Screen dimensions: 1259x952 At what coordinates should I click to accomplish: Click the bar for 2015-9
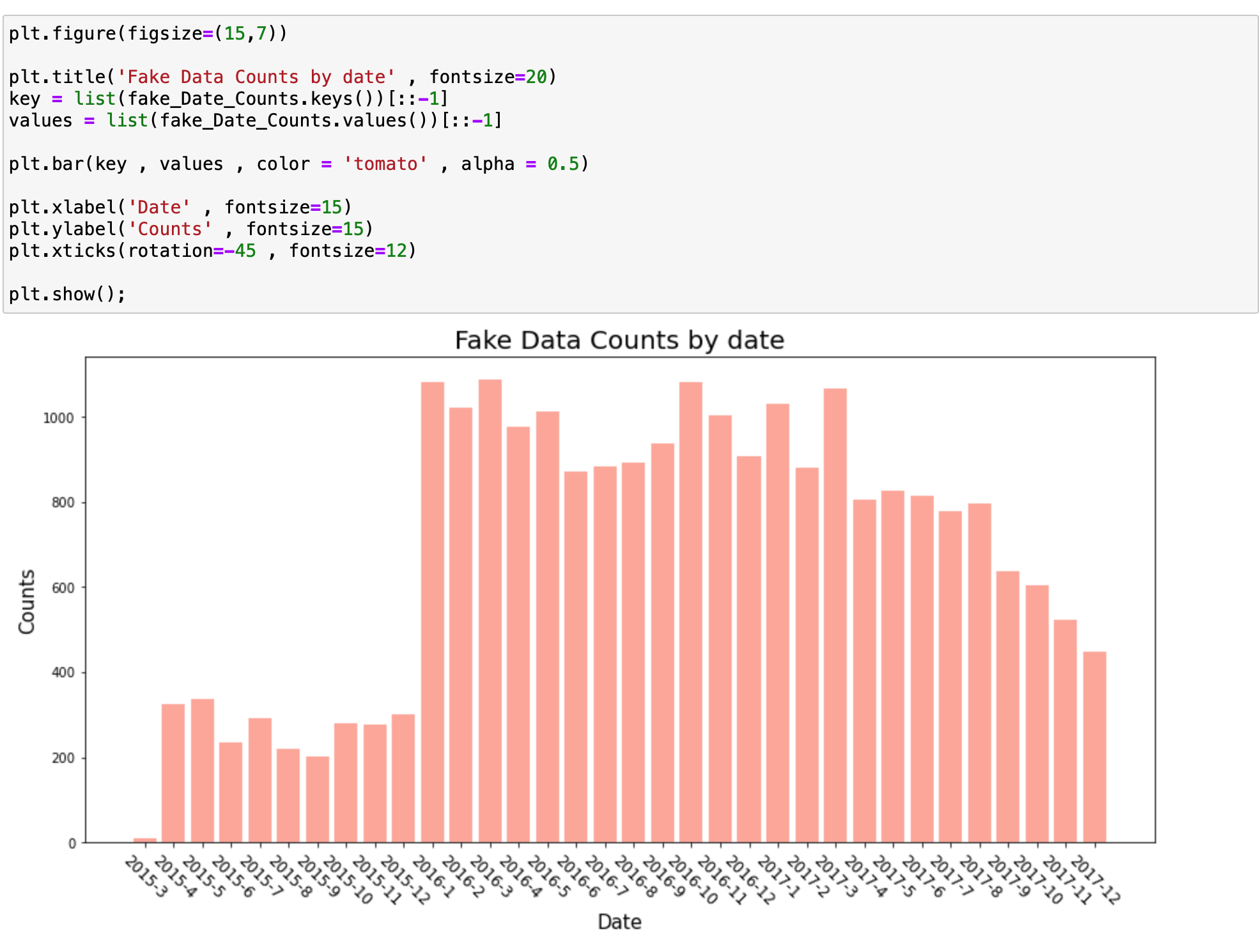click(x=318, y=799)
